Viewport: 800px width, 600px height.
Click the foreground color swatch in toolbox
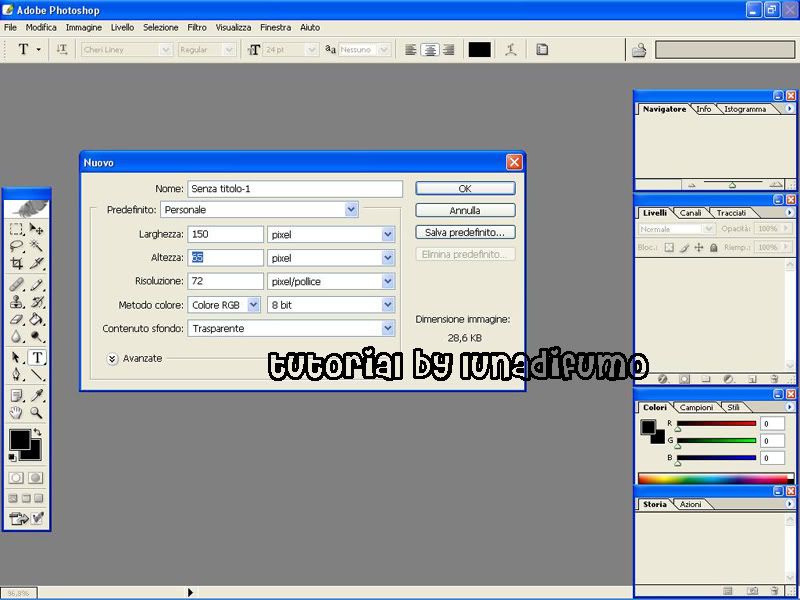click(x=20, y=440)
